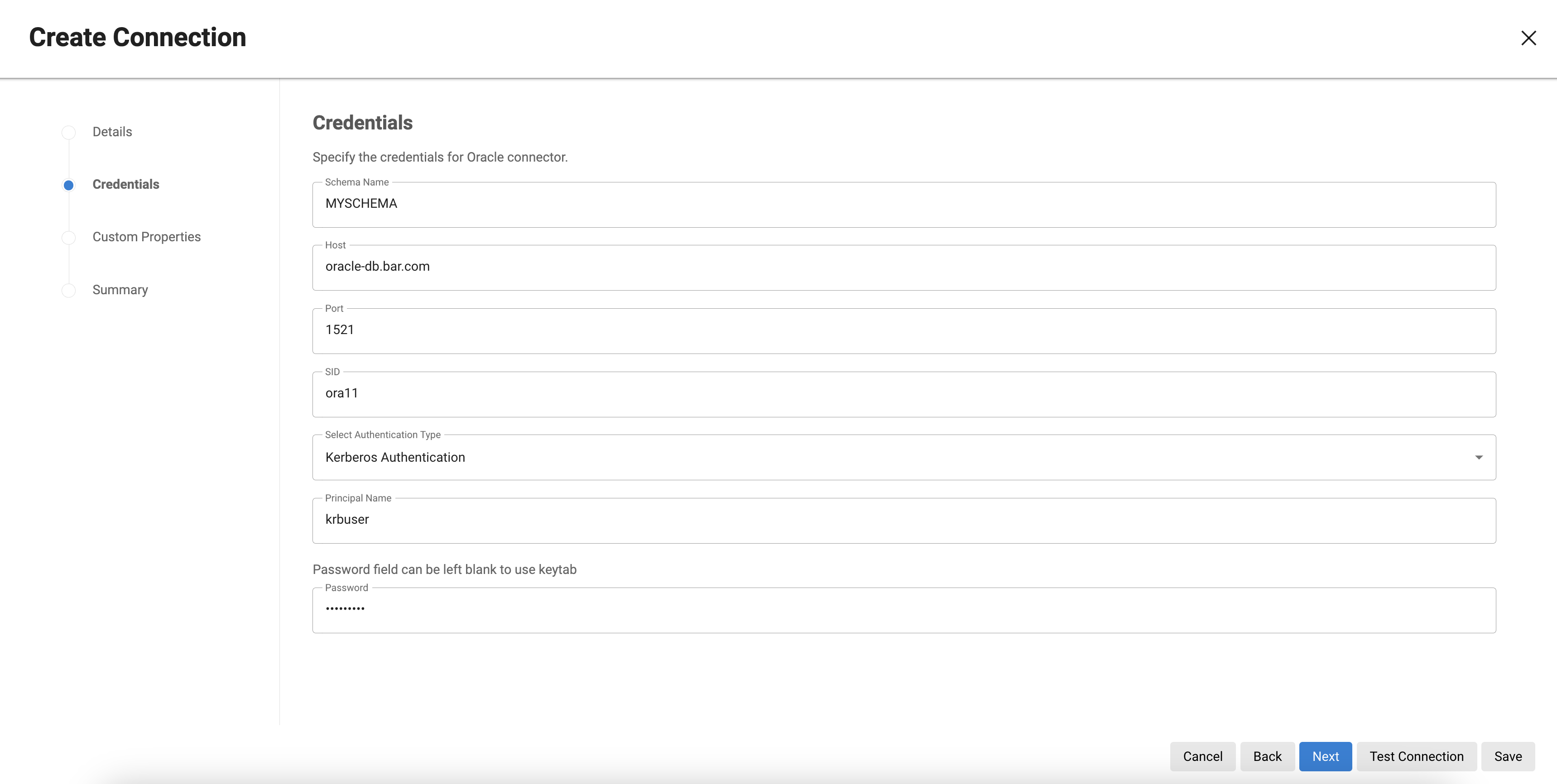
Task: Focus the Schema Name field
Action: 903,205
